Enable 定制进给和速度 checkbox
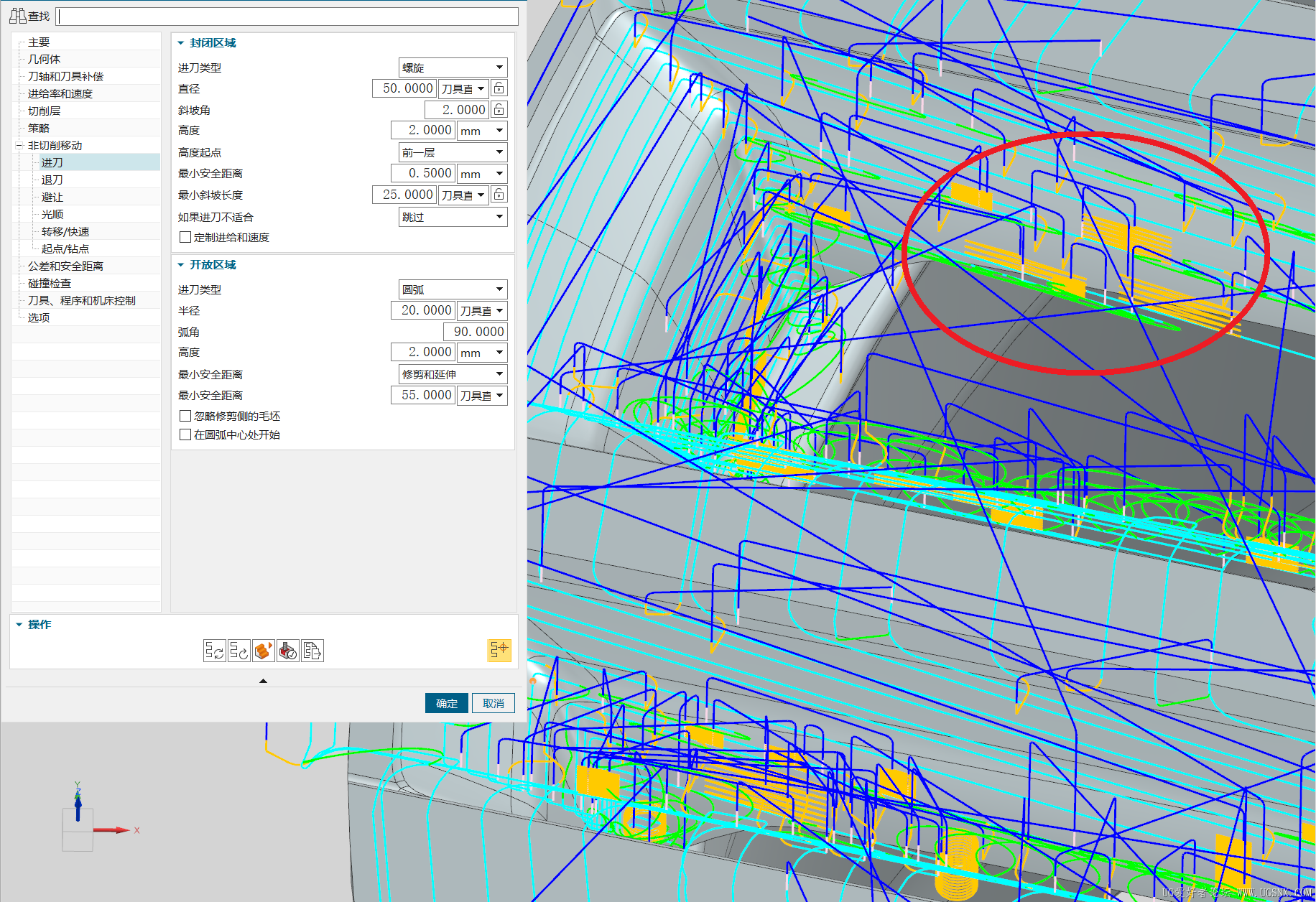Screen dimensions: 1316x902 tap(185, 238)
